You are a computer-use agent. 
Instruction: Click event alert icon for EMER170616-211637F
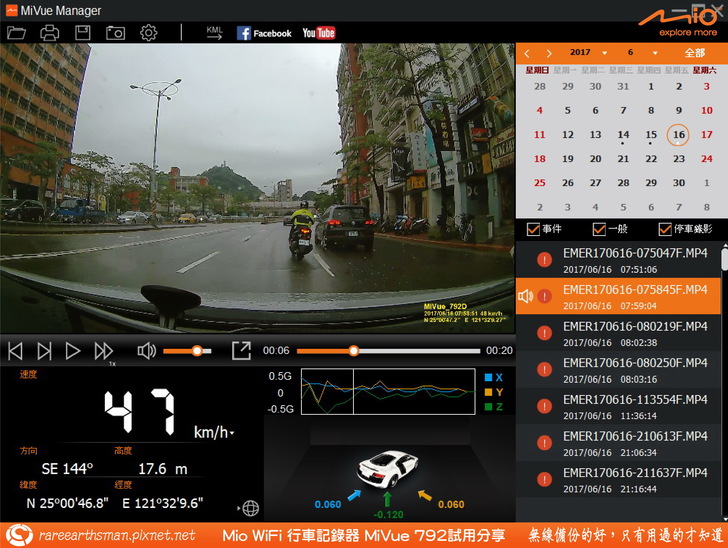[x=544, y=480]
